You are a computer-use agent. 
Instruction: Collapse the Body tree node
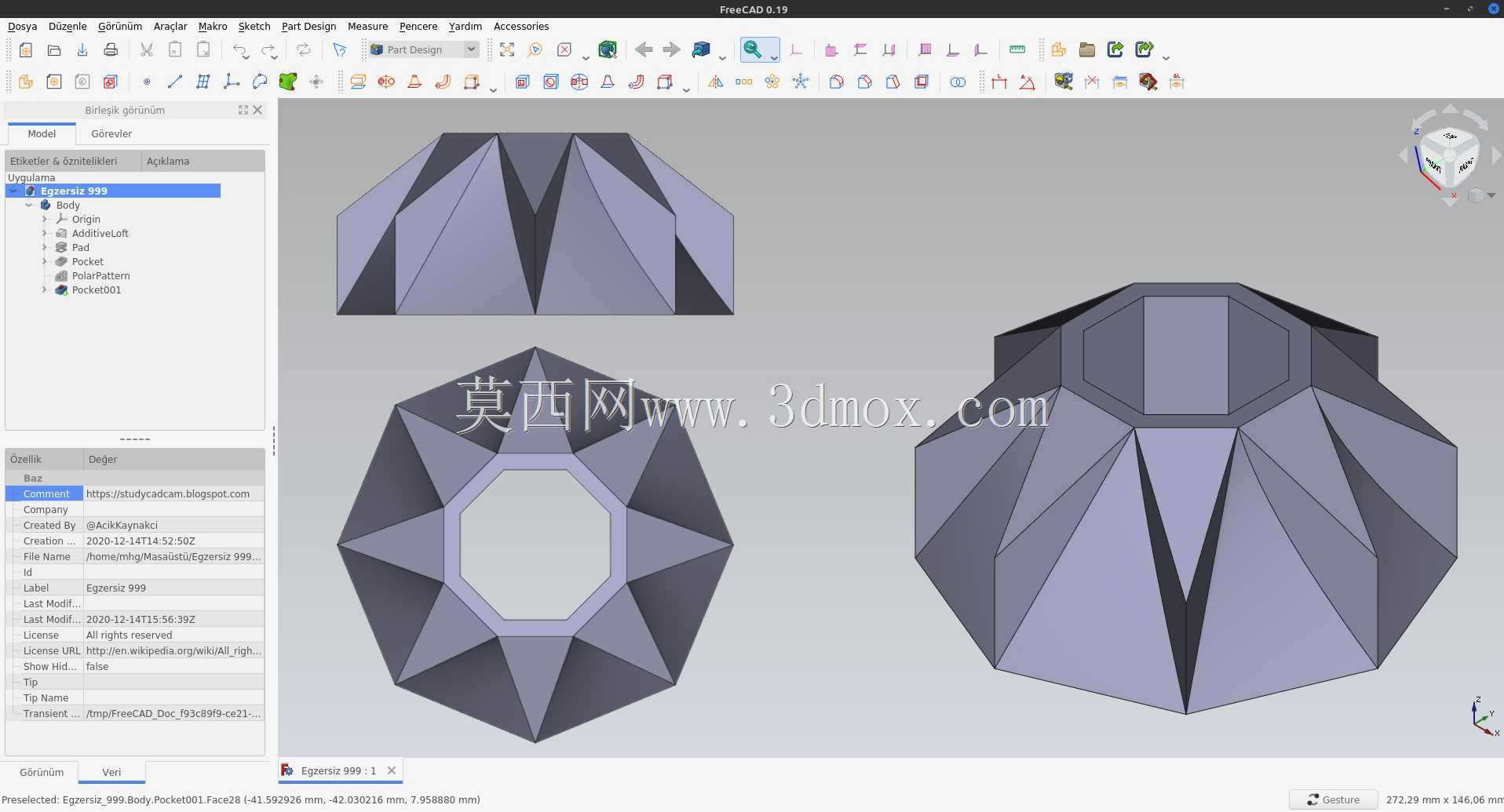click(x=29, y=205)
